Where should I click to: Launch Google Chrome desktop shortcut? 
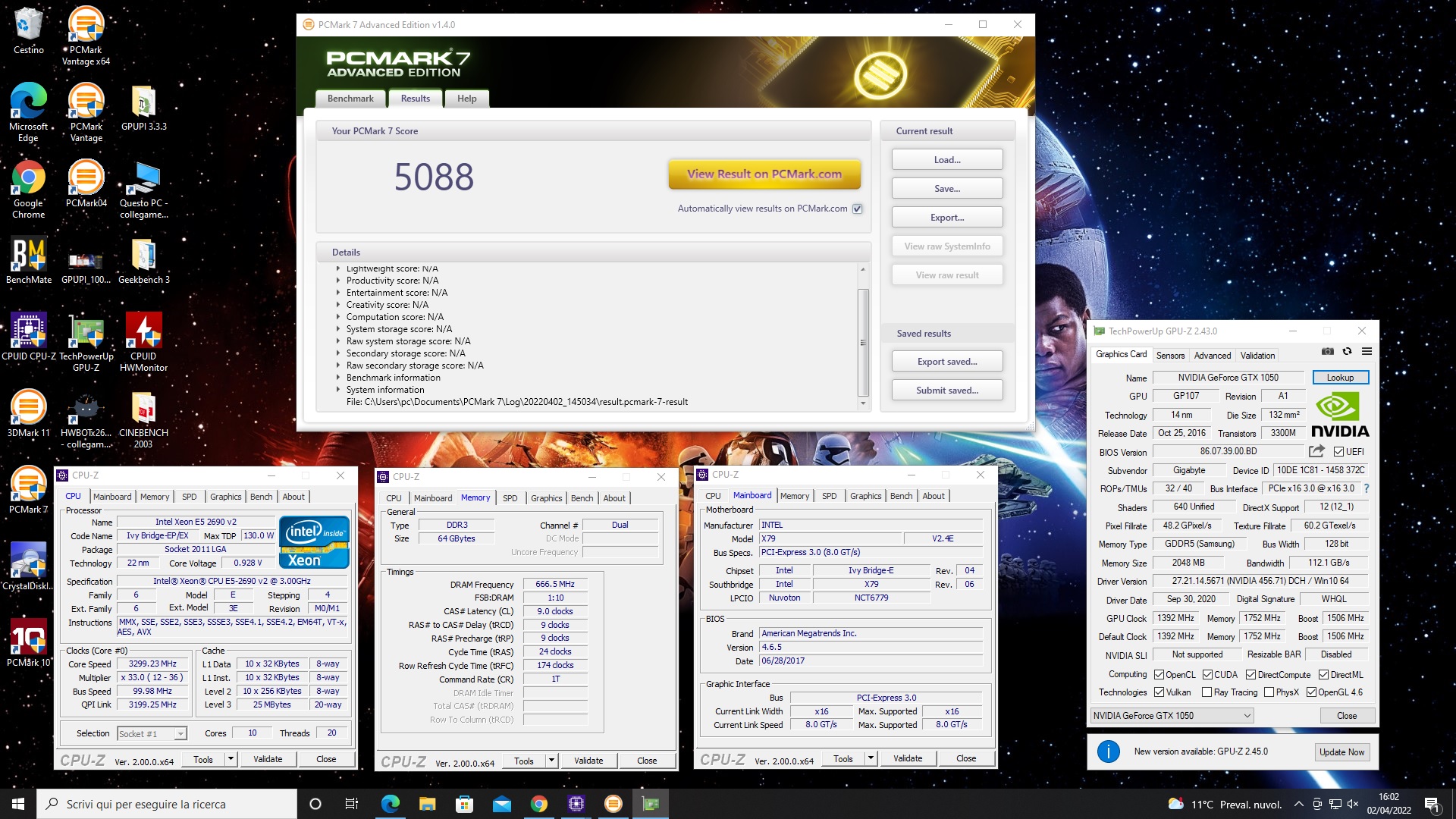click(28, 189)
